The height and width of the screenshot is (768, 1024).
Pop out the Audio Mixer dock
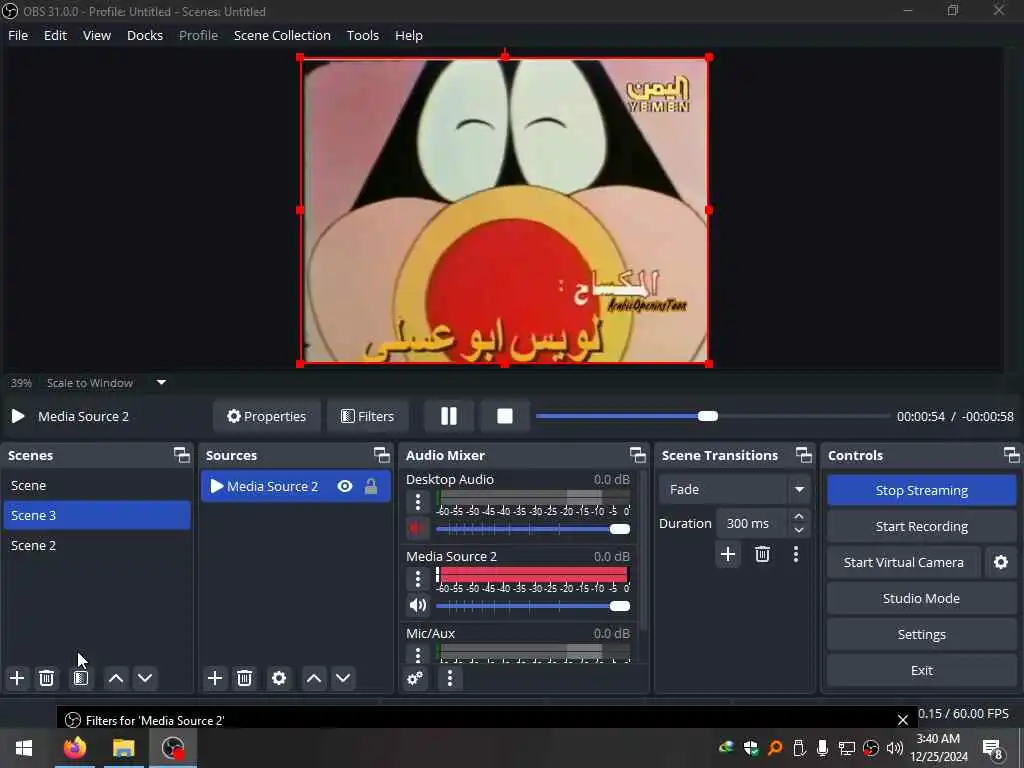point(637,455)
